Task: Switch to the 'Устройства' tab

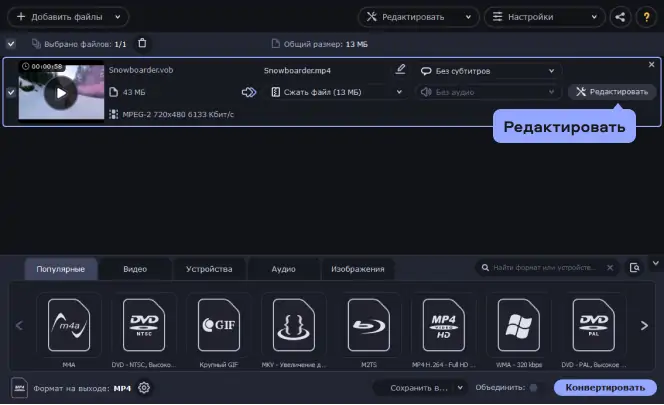Action: pyautogui.click(x=209, y=269)
